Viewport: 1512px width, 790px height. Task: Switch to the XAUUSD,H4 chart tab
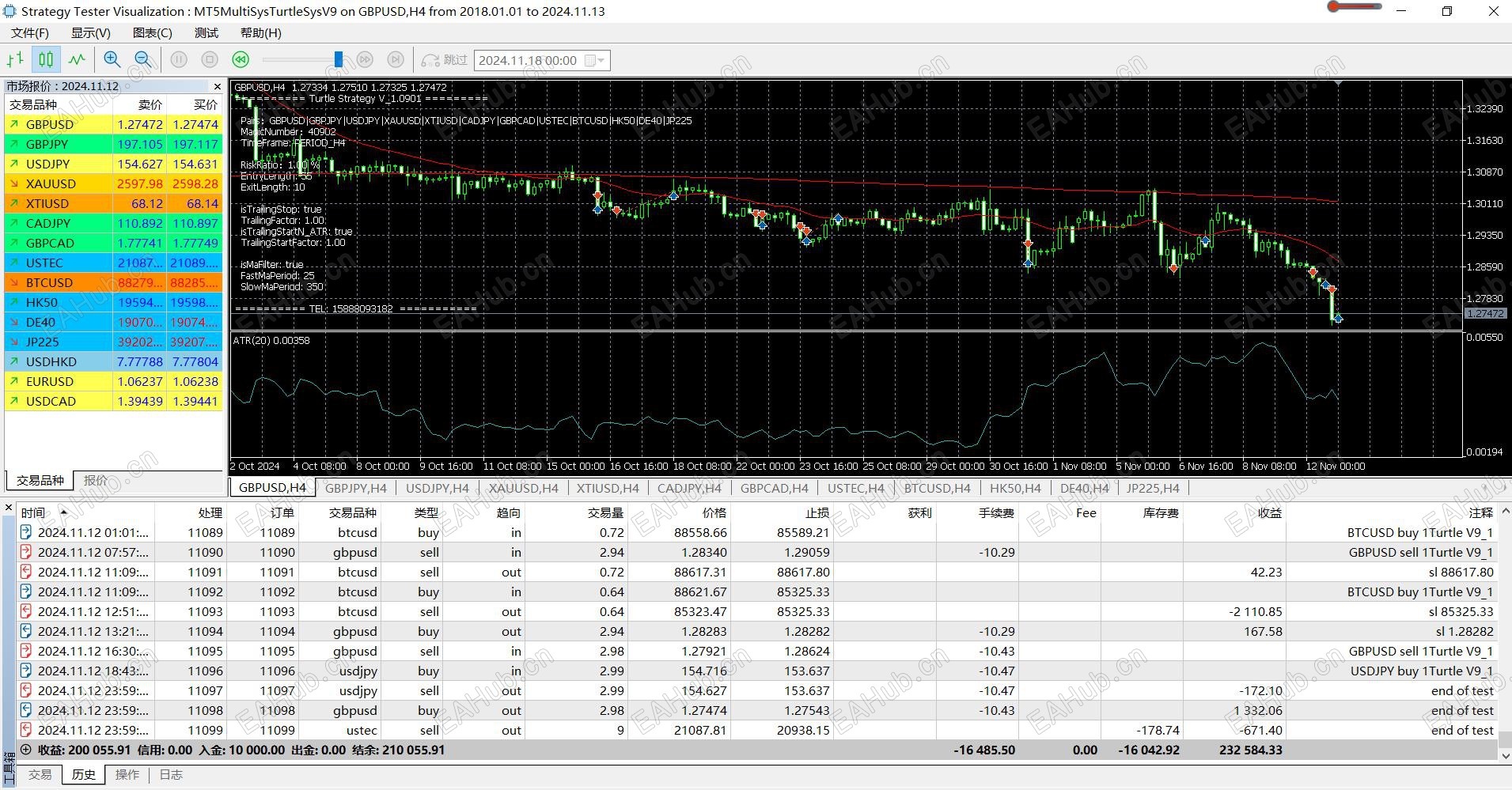[523, 488]
